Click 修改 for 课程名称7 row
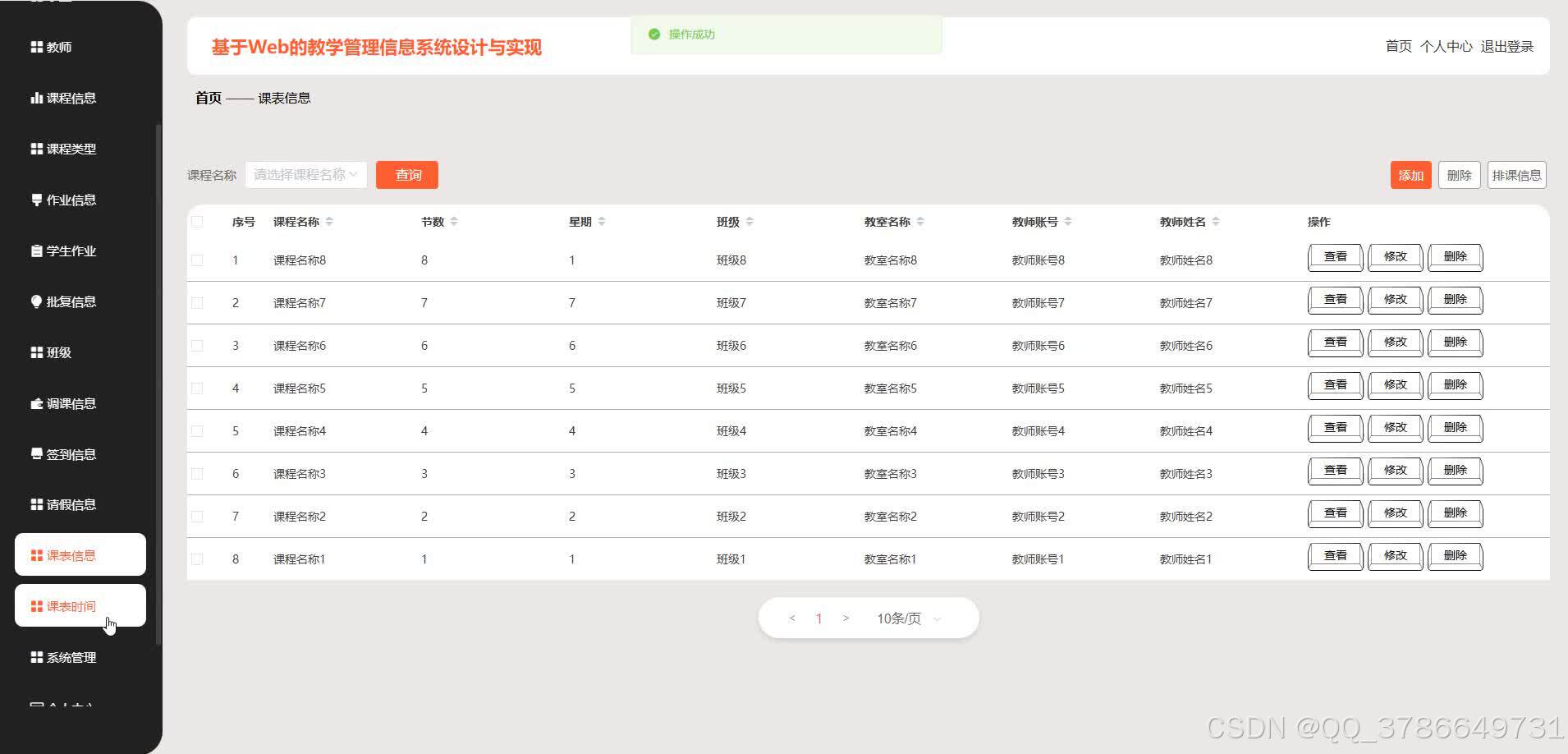The height and width of the screenshot is (754, 1568). click(1395, 300)
